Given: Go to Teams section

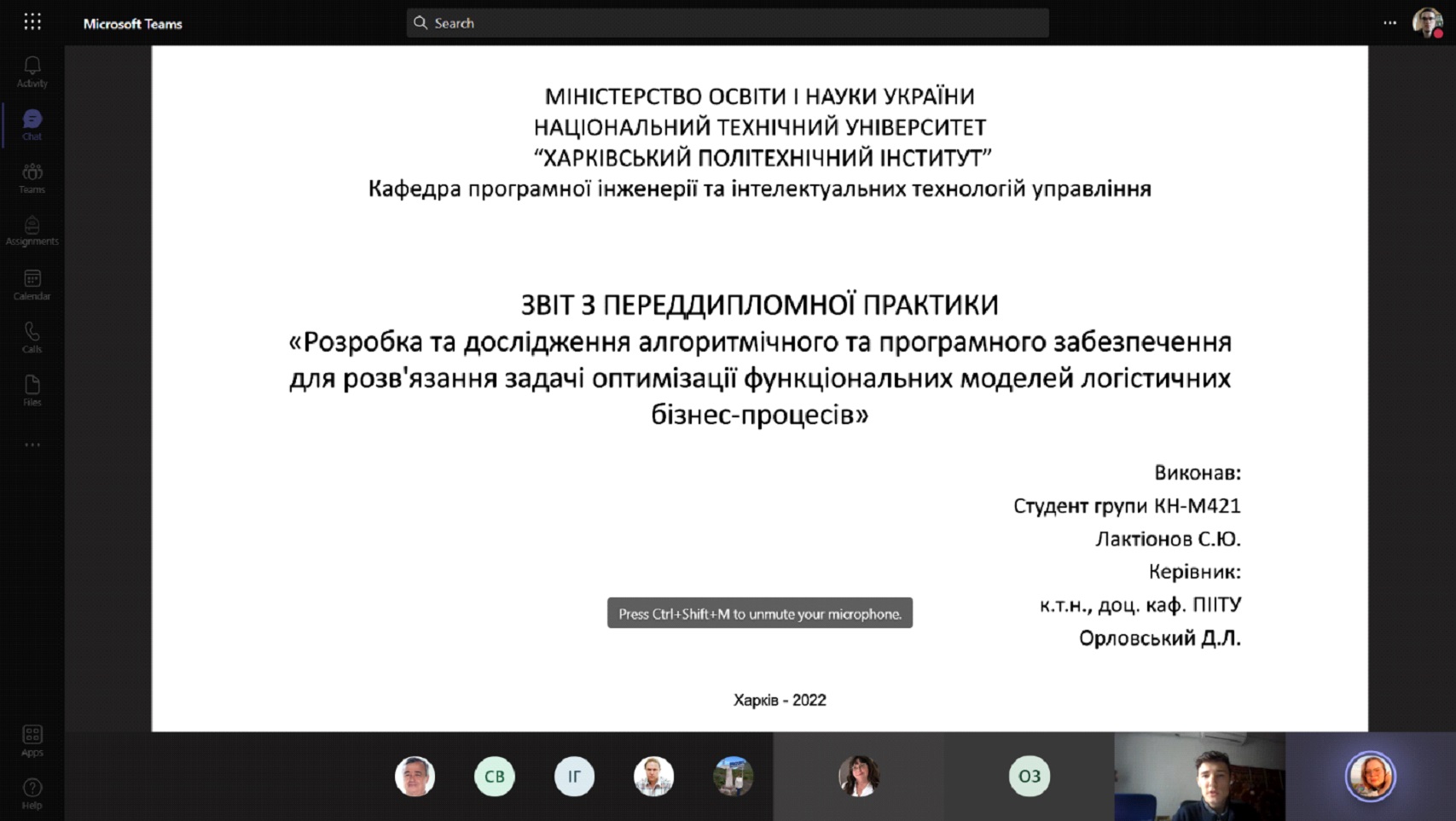Looking at the screenshot, I should click(32, 178).
